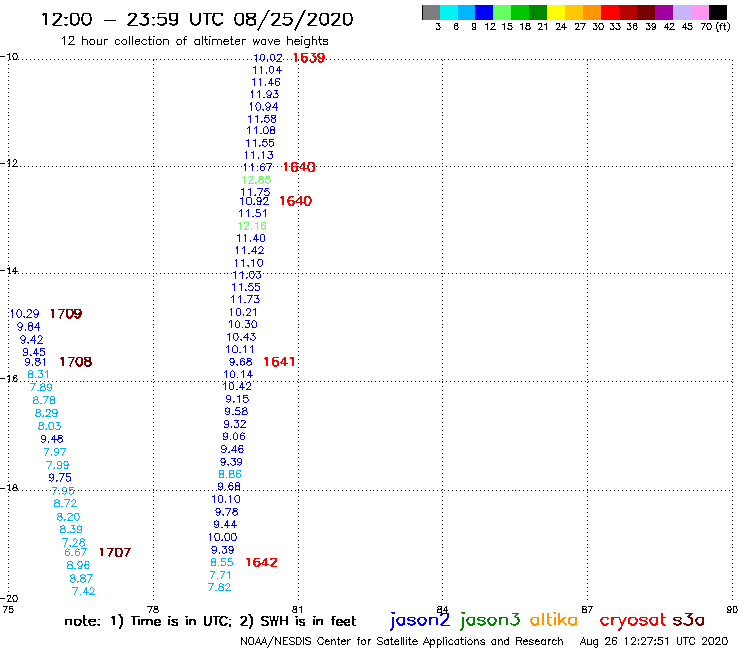Click the 8.86 wave height value
This screenshot has width=740, height=650.
coord(230,474)
